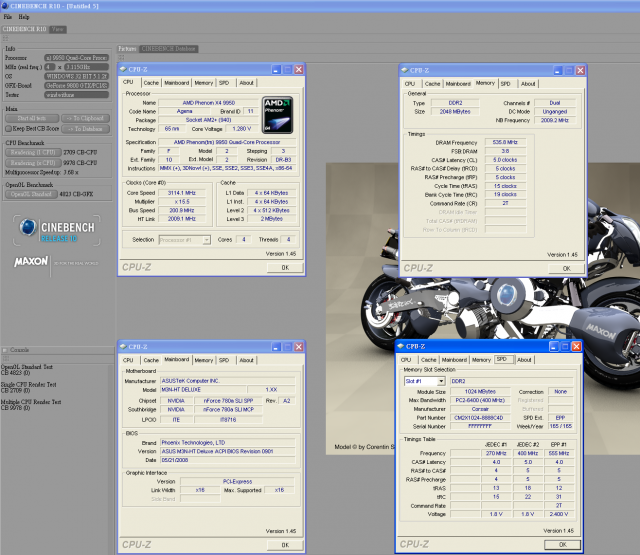Click the OS info field in Cinebench

(76, 76)
